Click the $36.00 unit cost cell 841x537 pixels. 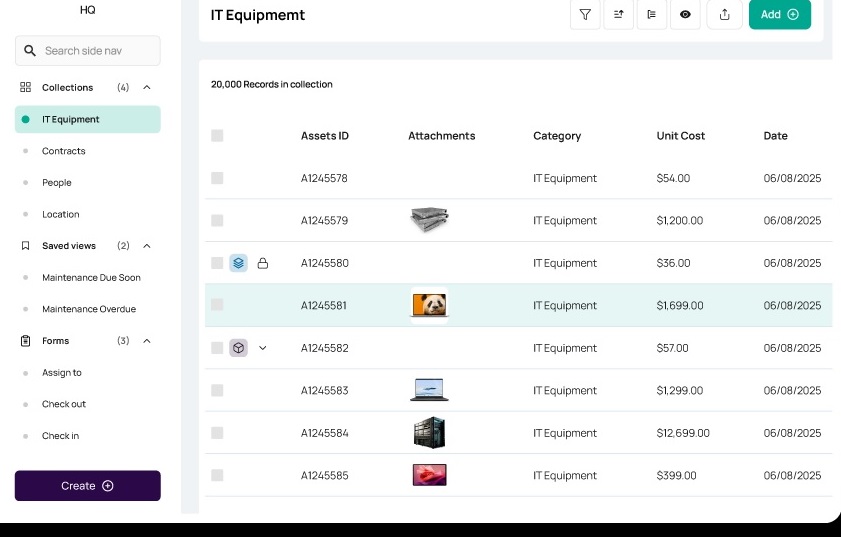(x=673, y=263)
